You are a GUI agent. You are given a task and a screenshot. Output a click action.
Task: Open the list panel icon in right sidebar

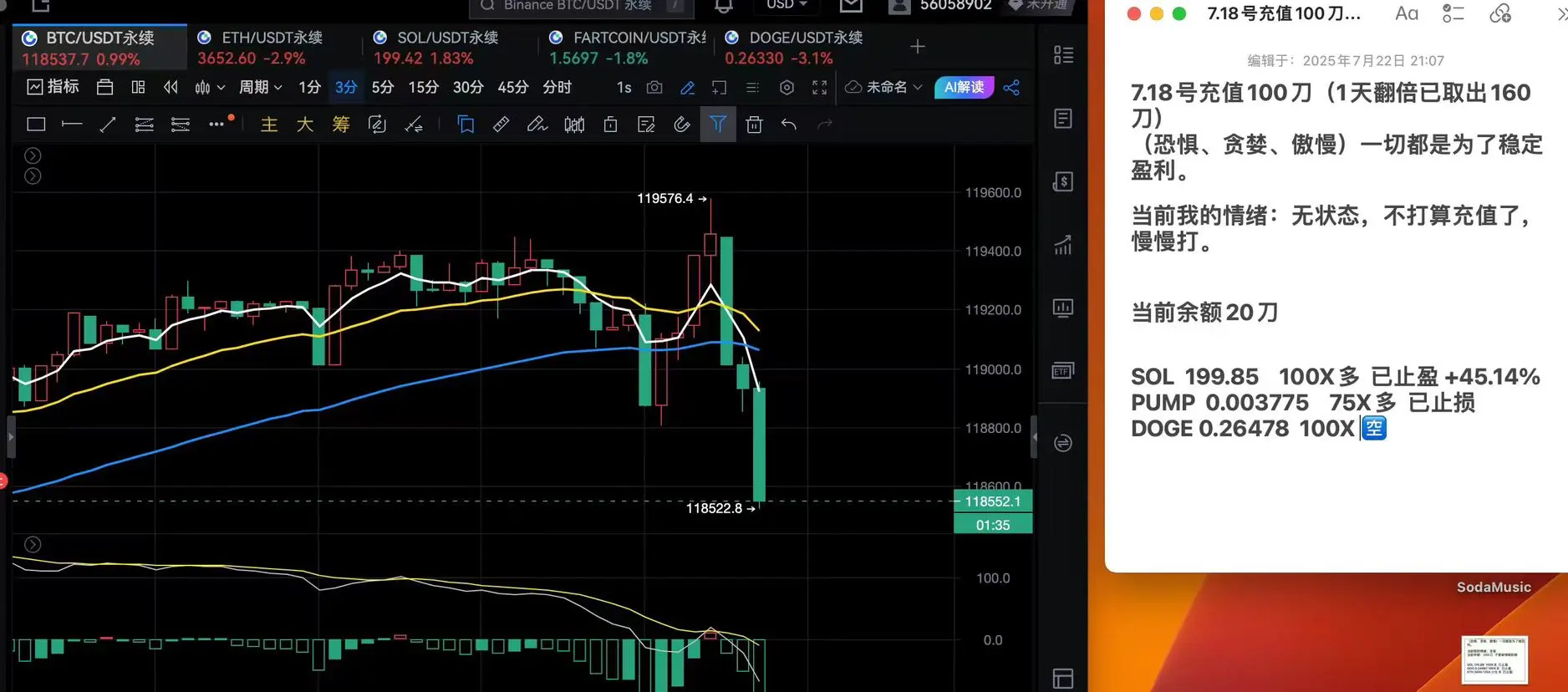point(1063,55)
